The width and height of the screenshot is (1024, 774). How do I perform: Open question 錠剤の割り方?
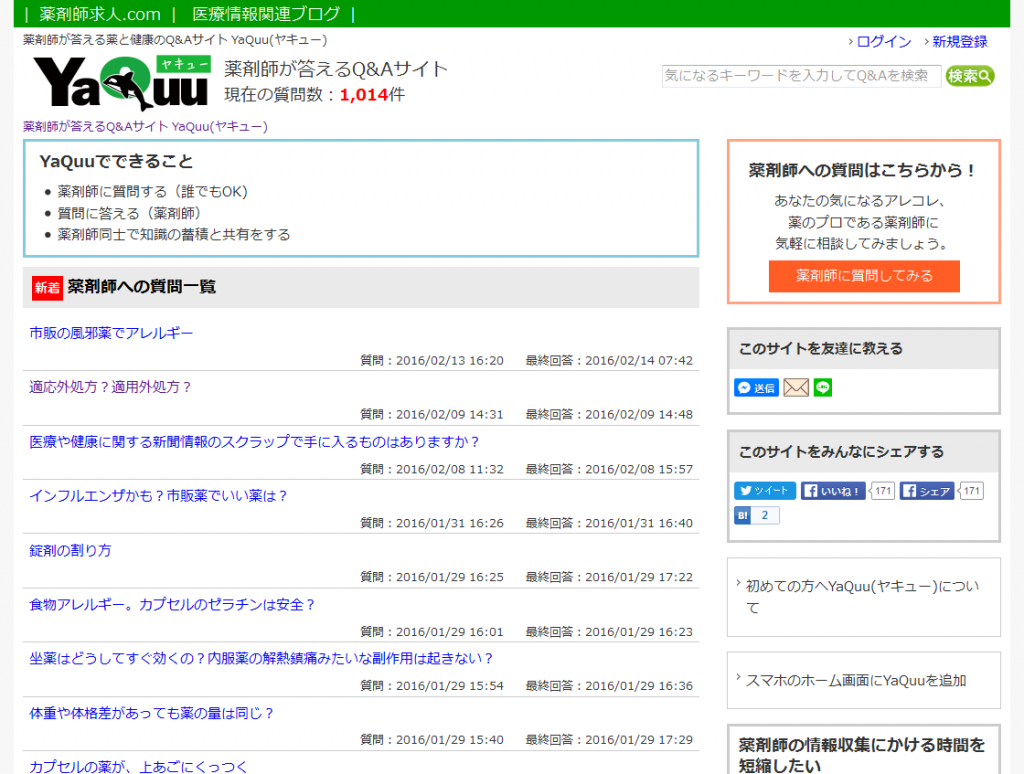point(70,551)
